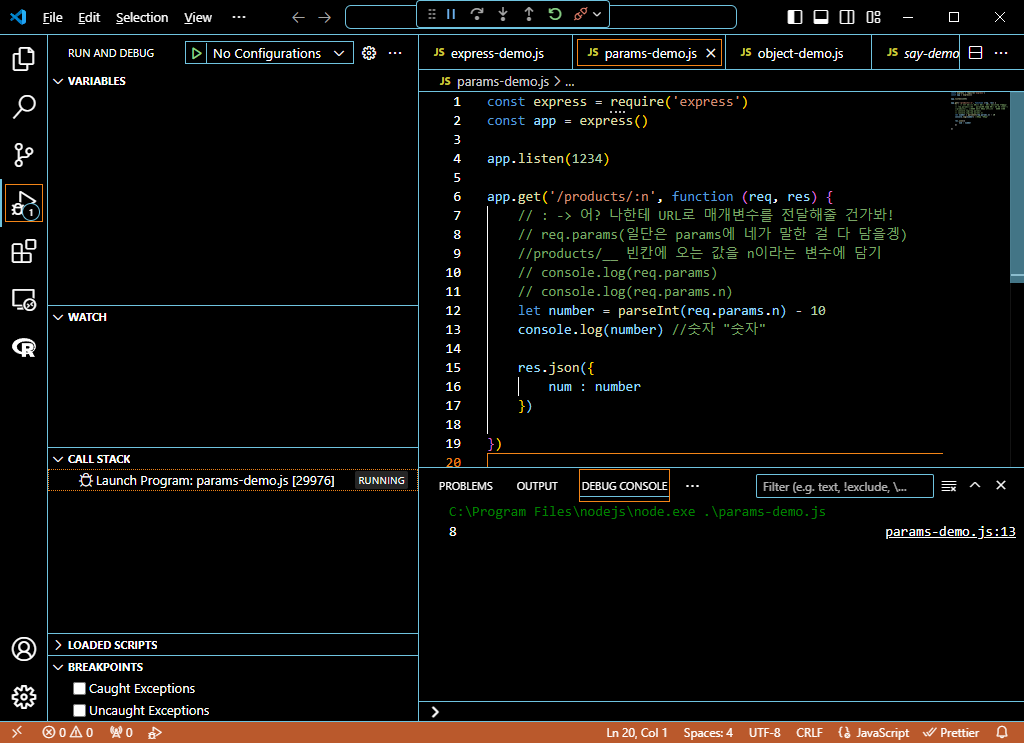Image resolution: width=1024 pixels, height=743 pixels.
Task: Toggle the primary side bar
Action: tap(795, 17)
